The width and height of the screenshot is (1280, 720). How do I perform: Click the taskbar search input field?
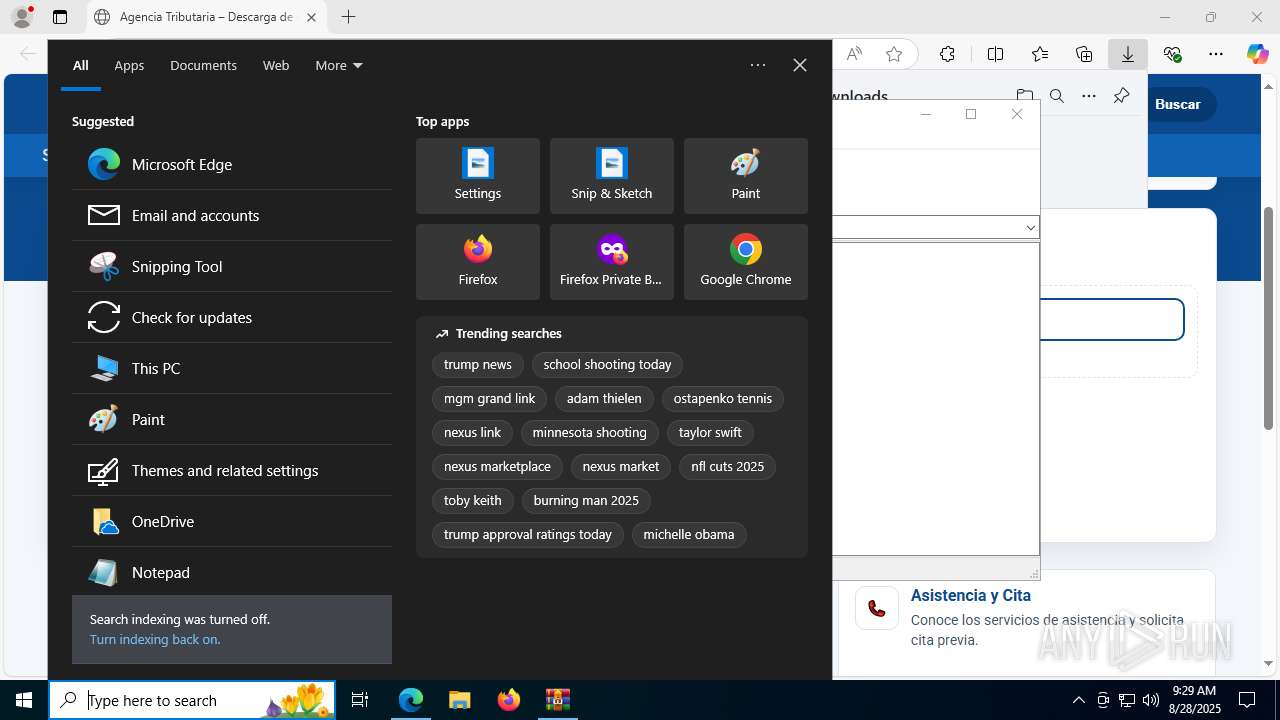[192, 700]
